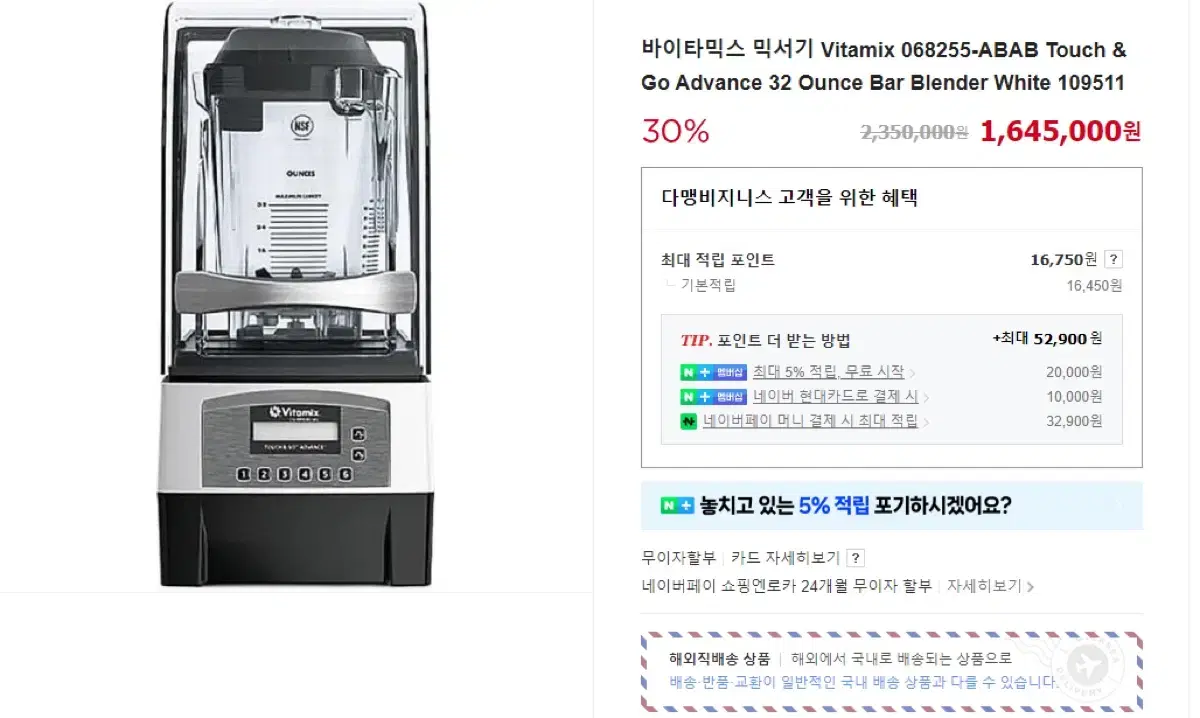Screen dimensions: 1200x718
Task: Click the N+ 멤버십 badge beside 현대카드 row
Action: tap(714, 397)
